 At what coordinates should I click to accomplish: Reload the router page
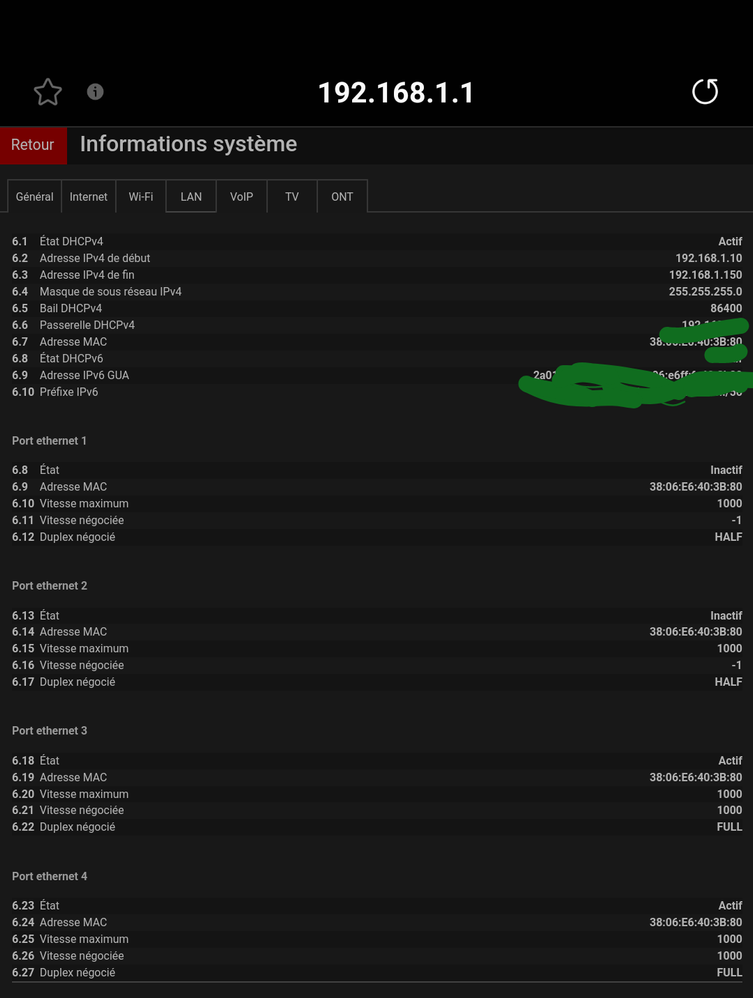[705, 92]
